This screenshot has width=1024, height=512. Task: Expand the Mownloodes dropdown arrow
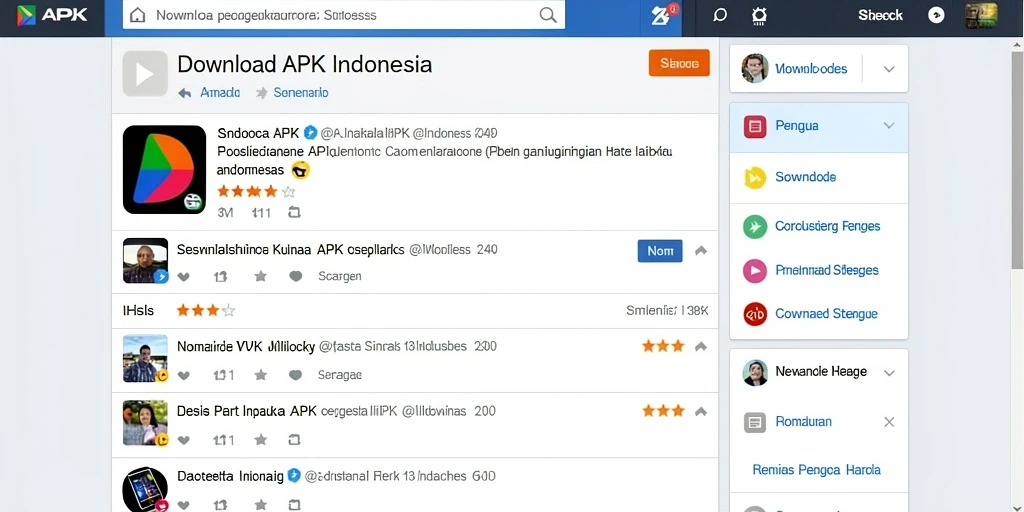pyautogui.click(x=888, y=69)
